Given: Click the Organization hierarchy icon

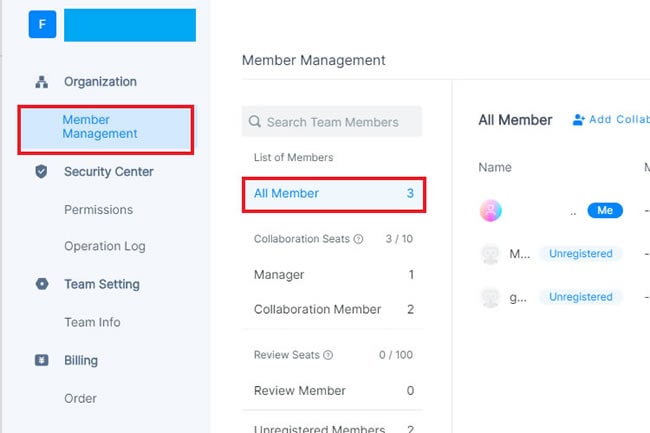Looking at the screenshot, I should click(41, 82).
